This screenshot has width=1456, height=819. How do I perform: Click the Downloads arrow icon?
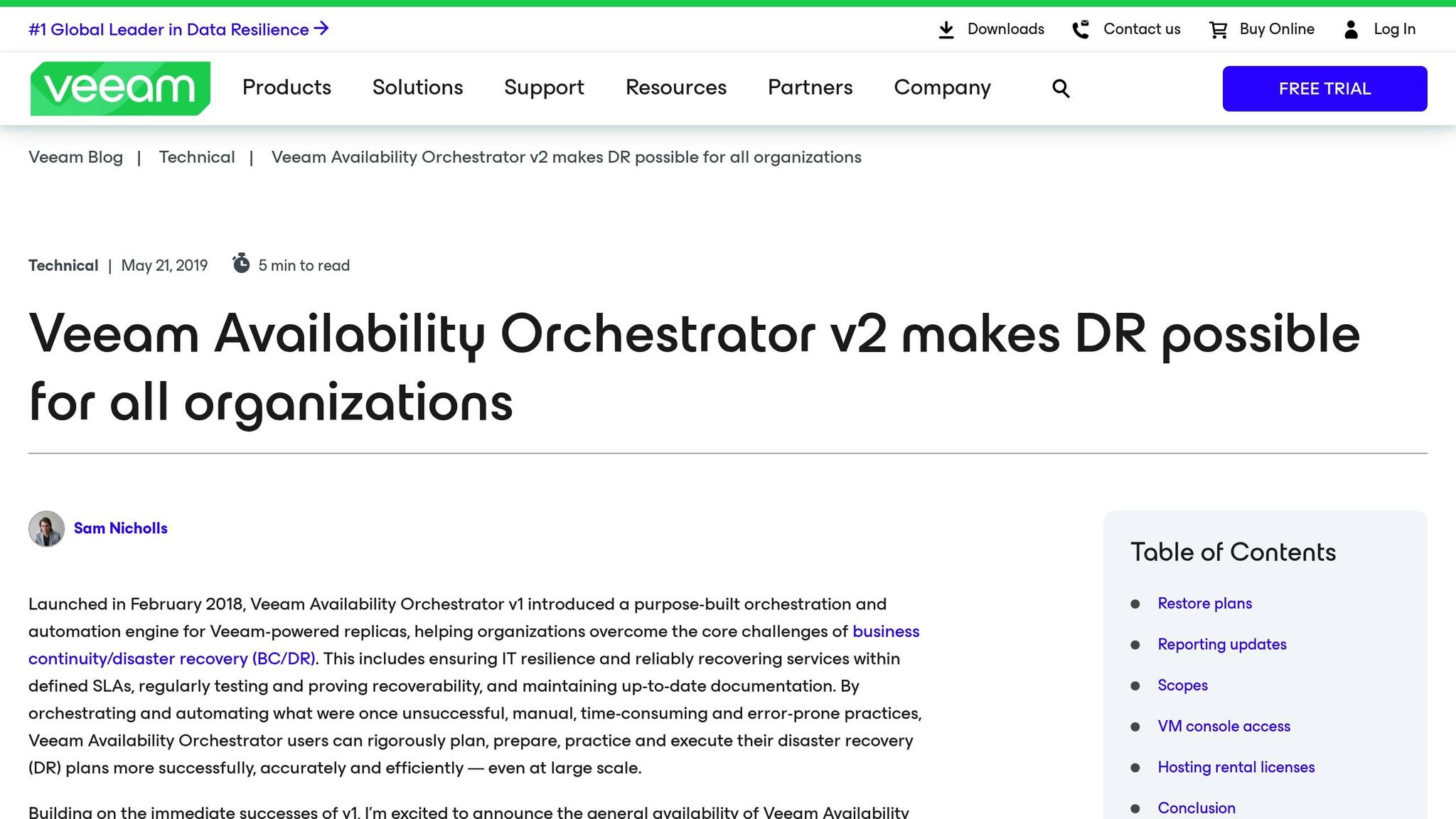click(946, 30)
